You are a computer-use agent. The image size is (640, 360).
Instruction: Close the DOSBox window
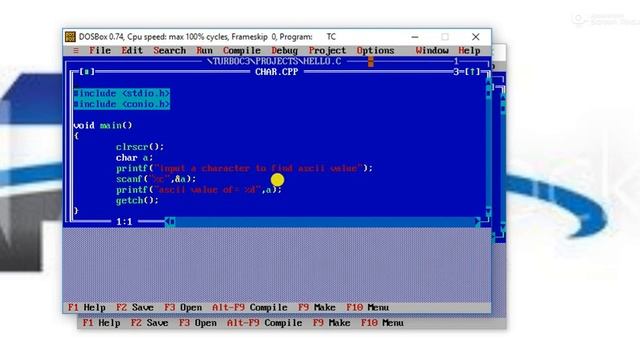pyautogui.click(x=476, y=37)
